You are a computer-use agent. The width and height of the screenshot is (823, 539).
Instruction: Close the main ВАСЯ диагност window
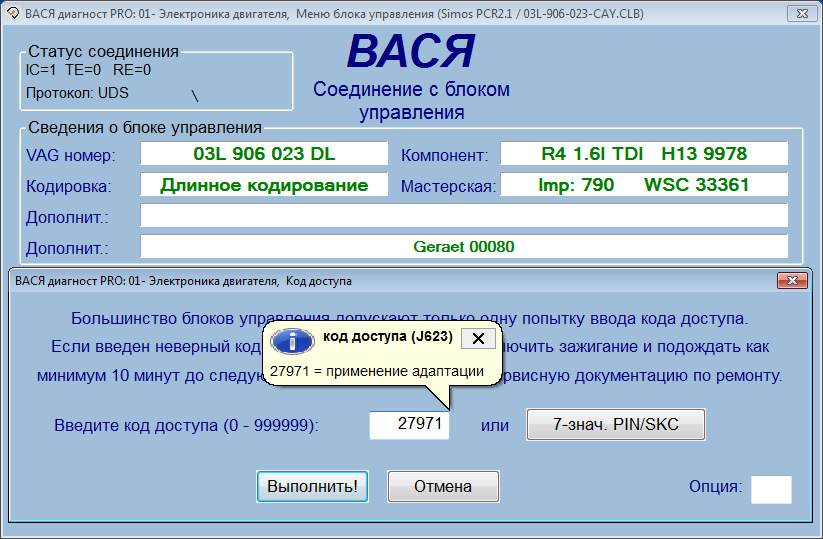pos(802,14)
